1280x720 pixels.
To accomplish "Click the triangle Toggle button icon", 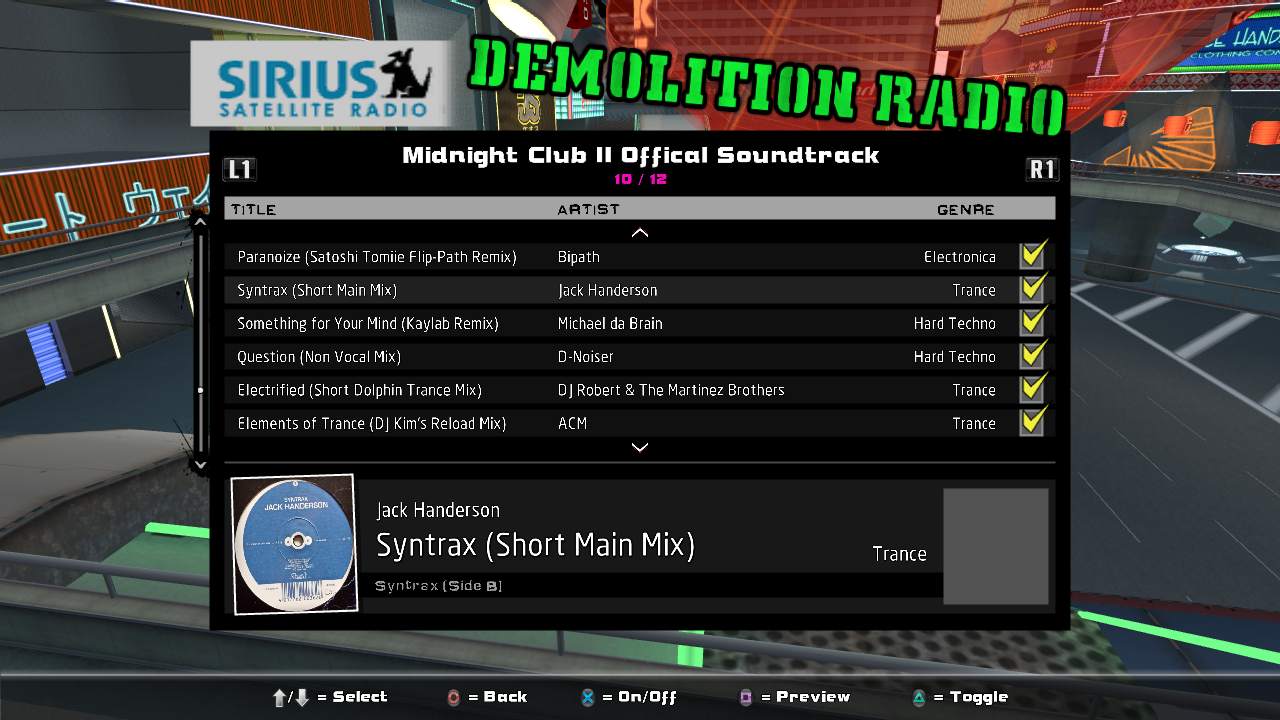I will pyautogui.click(x=919, y=698).
